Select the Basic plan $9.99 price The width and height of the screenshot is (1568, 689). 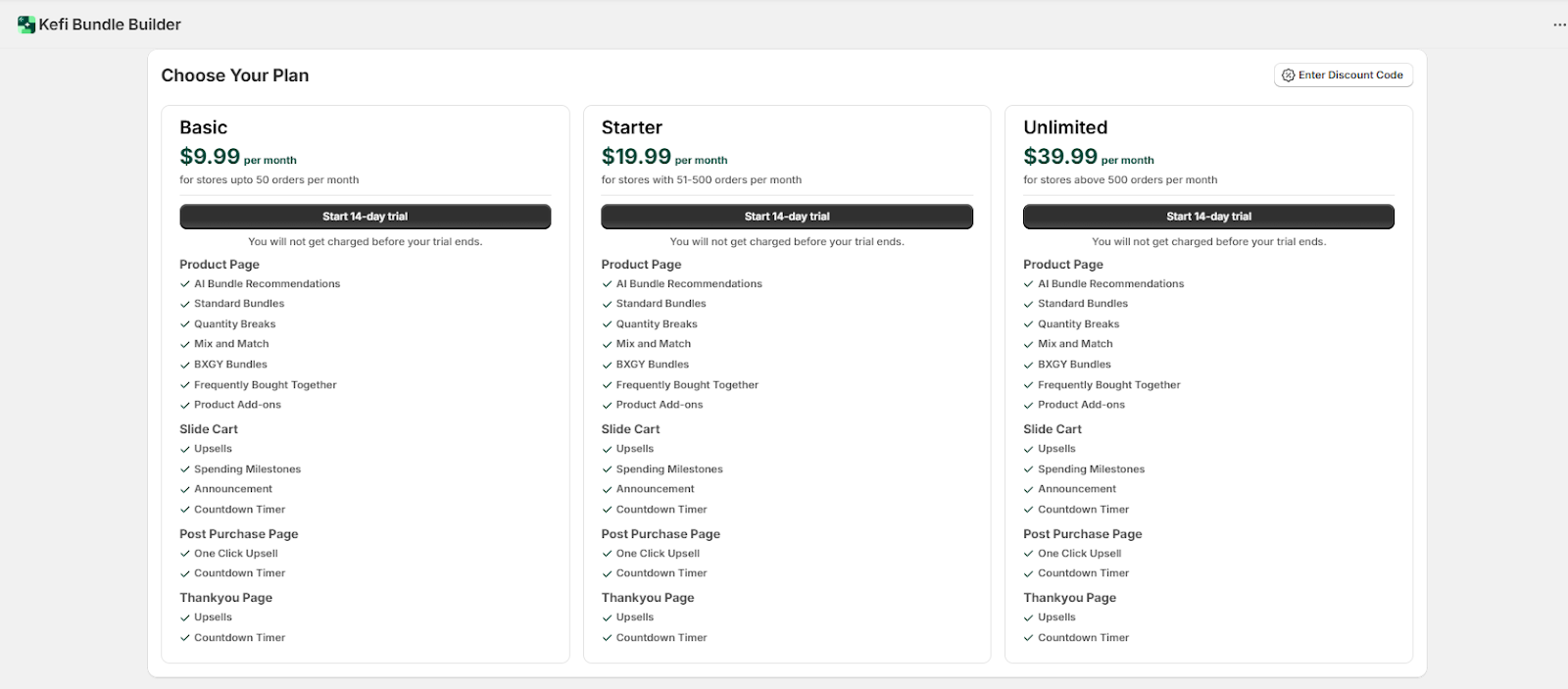coord(210,157)
